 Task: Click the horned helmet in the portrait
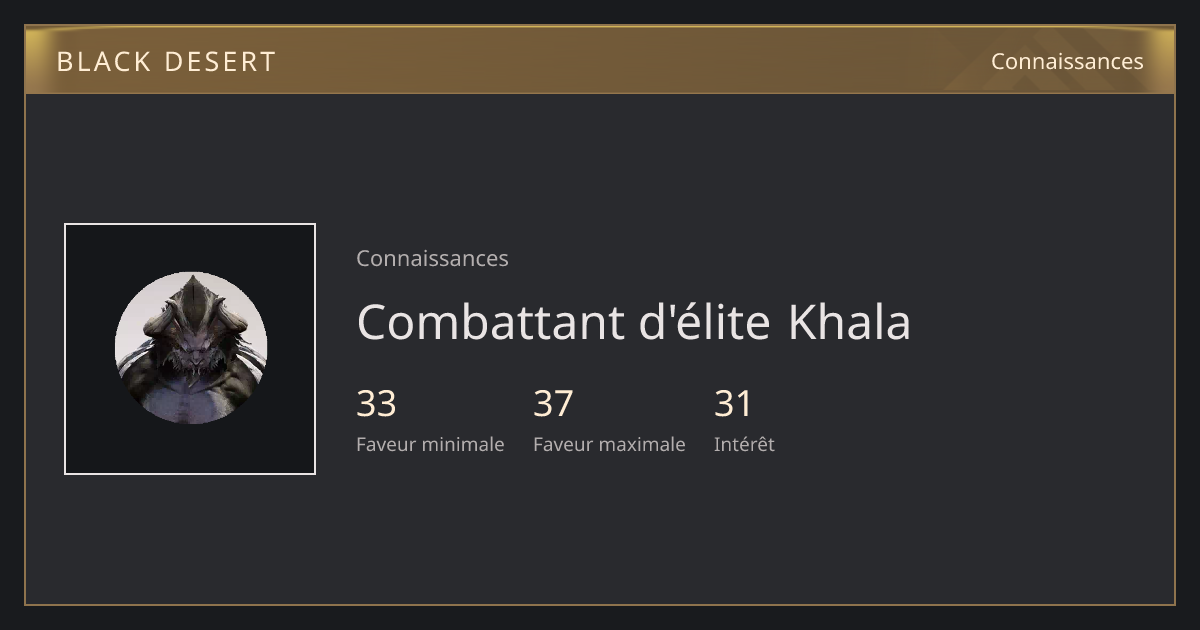click(191, 303)
